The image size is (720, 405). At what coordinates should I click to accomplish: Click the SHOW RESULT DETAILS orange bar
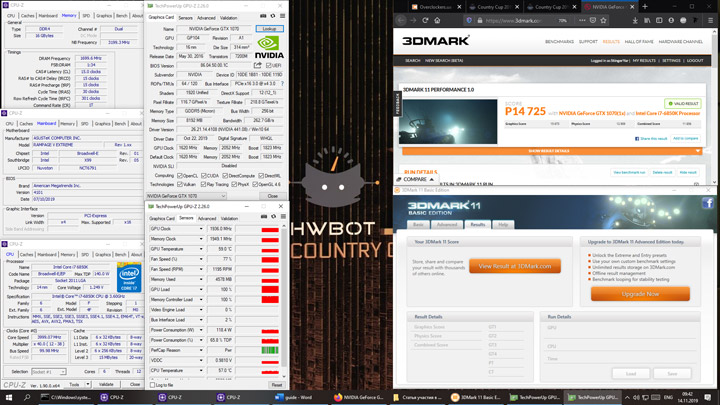click(x=552, y=151)
